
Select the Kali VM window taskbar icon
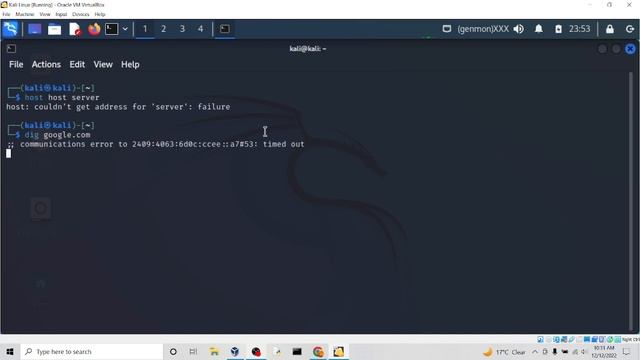click(339, 351)
